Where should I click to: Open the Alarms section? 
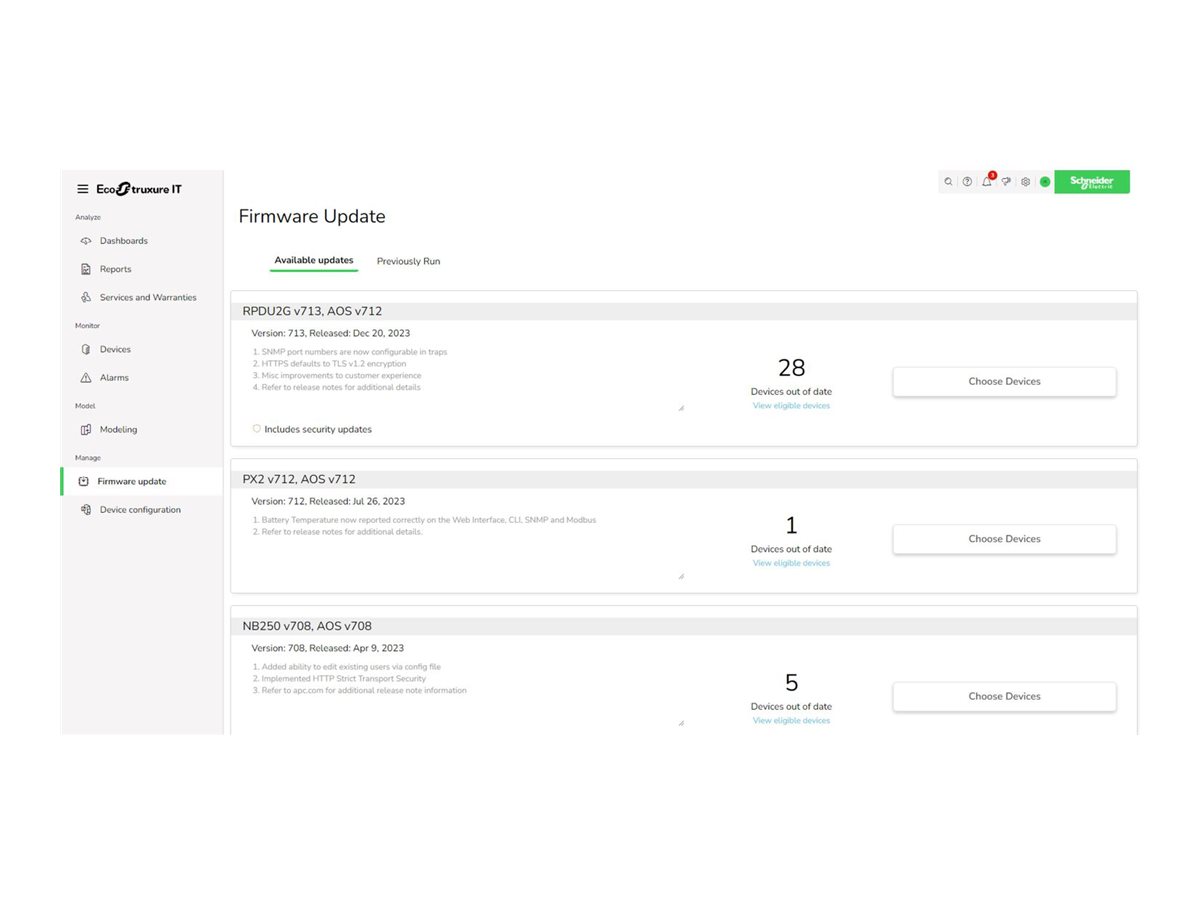coord(114,377)
